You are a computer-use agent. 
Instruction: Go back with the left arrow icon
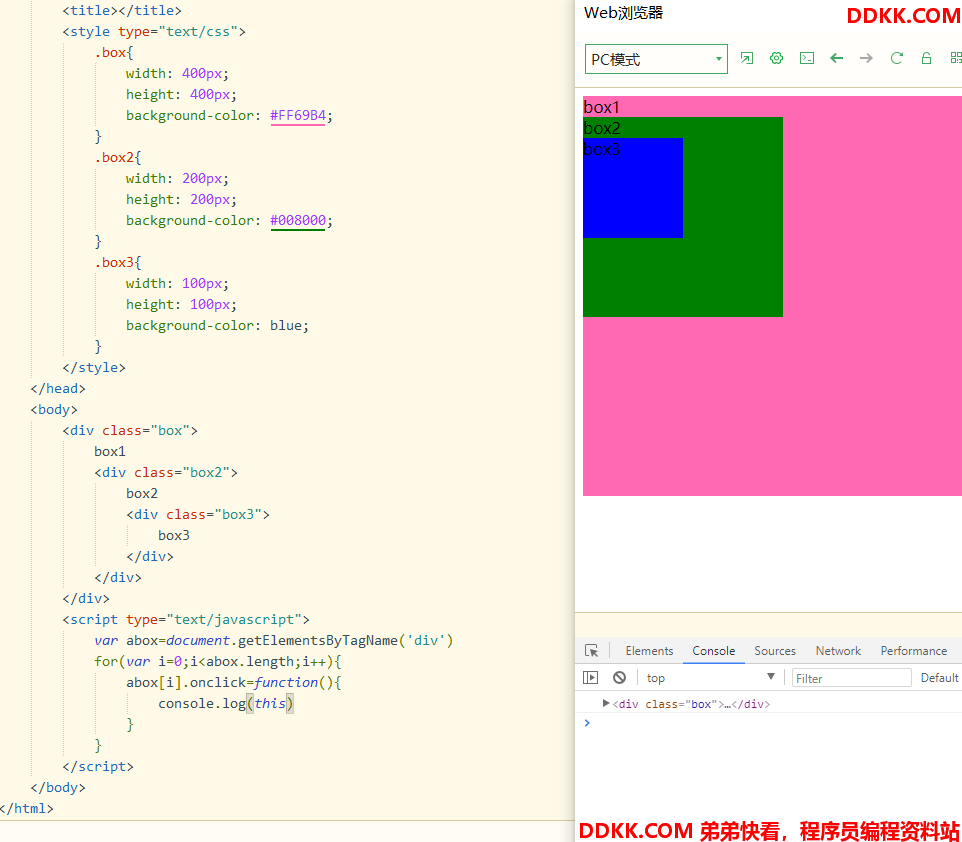836,58
